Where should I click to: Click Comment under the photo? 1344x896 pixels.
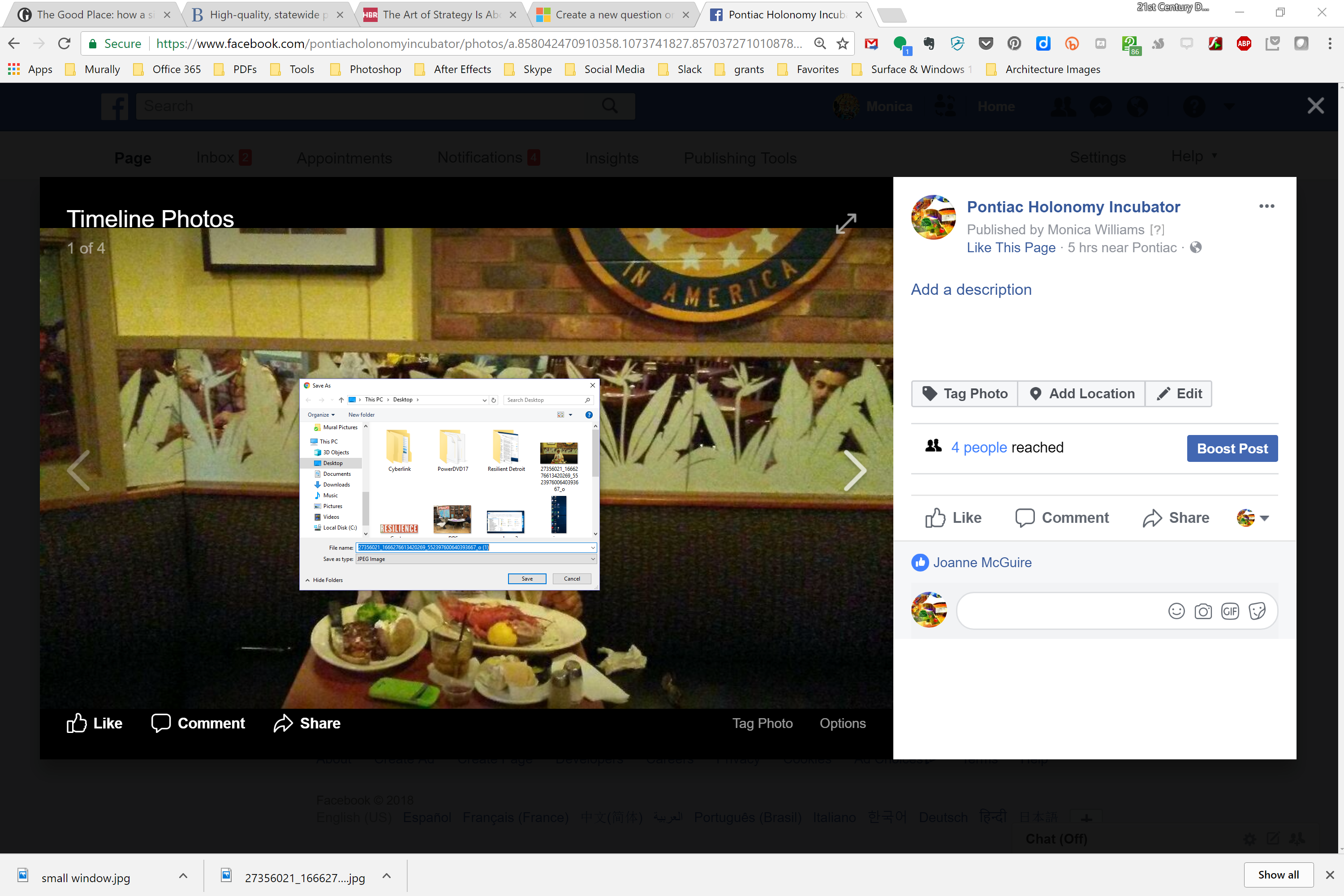(198, 724)
